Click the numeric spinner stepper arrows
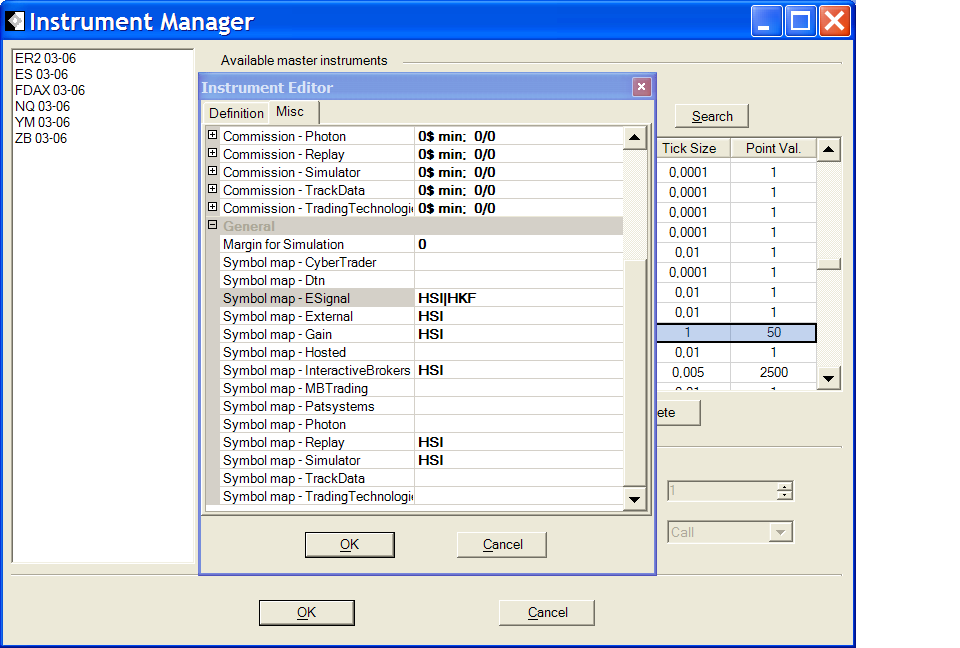 click(x=784, y=491)
